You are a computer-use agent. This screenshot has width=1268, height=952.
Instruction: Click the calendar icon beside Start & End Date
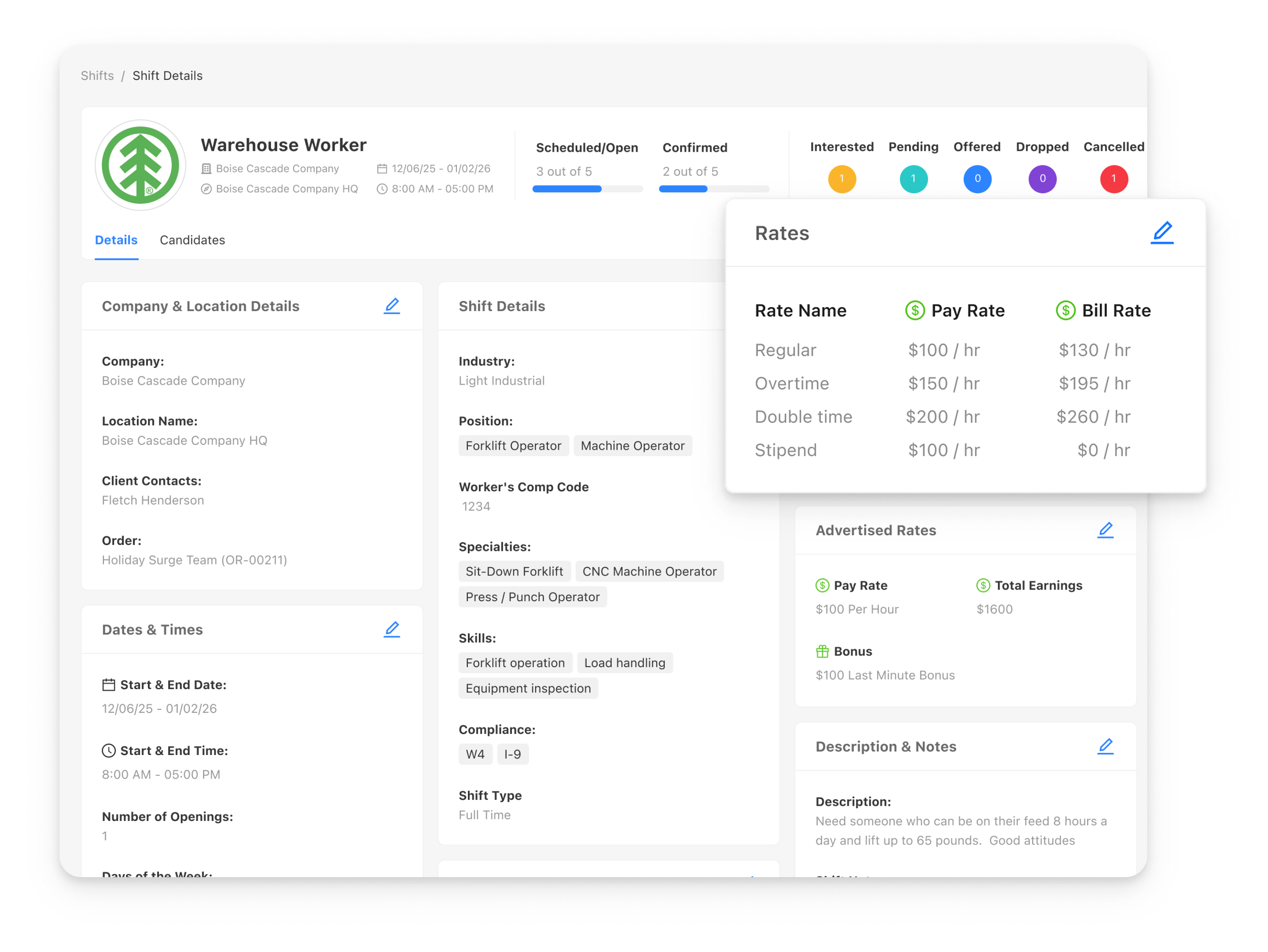click(108, 684)
